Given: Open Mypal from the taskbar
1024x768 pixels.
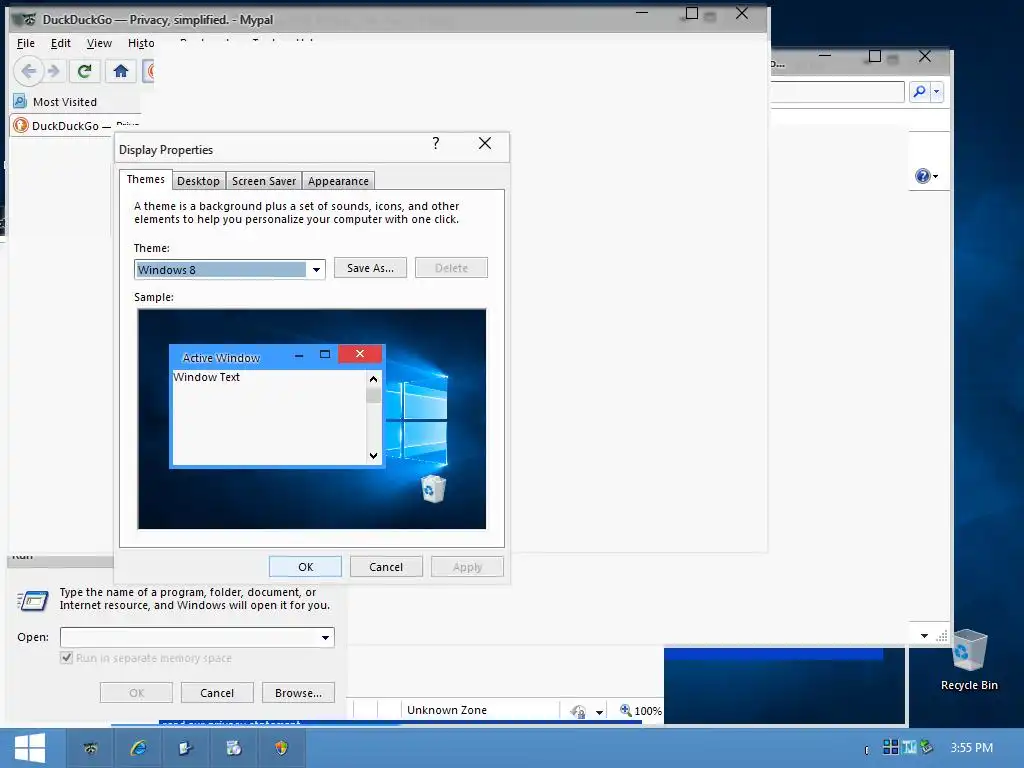Looking at the screenshot, I should coord(90,748).
